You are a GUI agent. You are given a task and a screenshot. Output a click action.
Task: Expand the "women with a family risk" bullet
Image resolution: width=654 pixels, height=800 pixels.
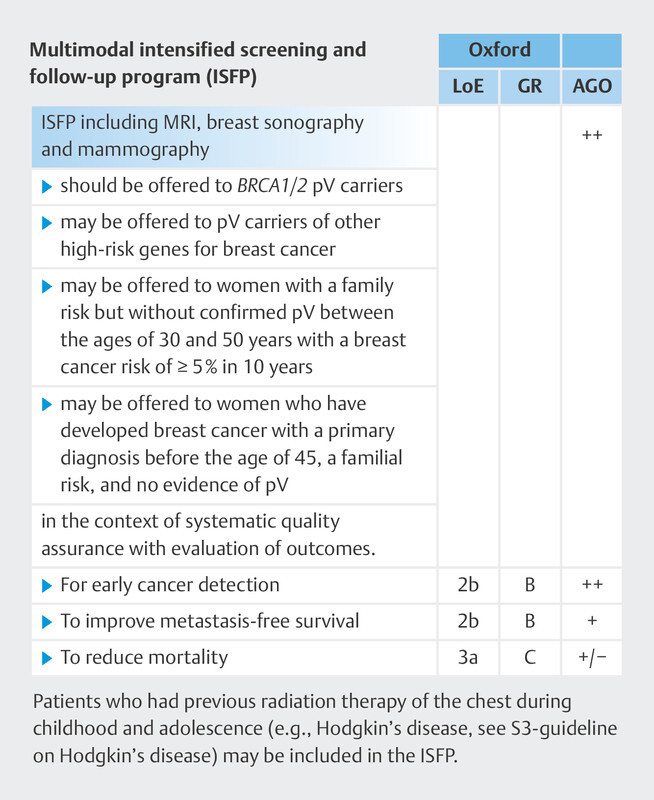pyautogui.click(x=48, y=287)
